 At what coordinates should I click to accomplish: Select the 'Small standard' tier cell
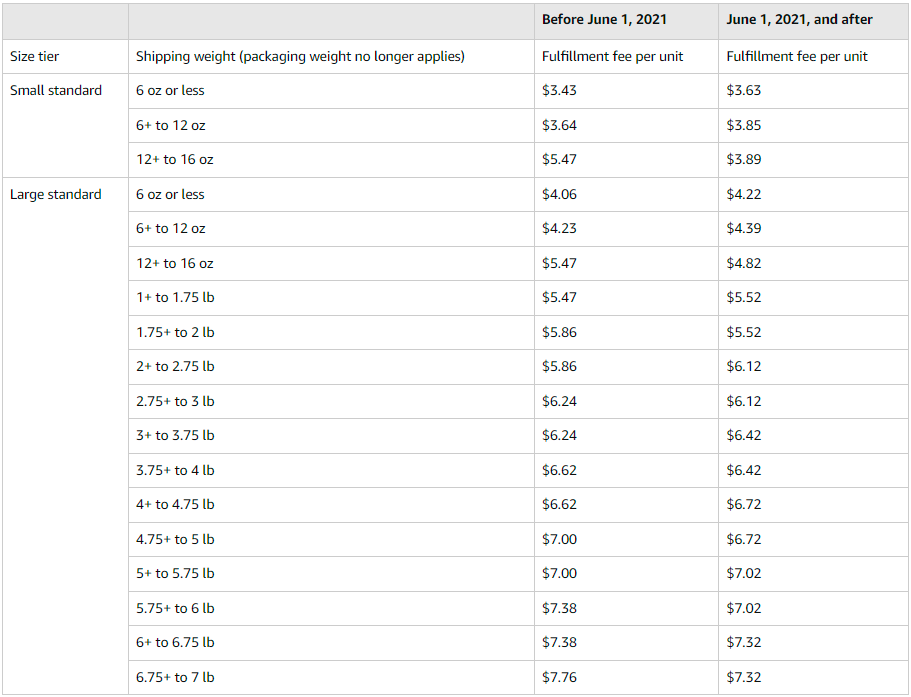pos(65,125)
